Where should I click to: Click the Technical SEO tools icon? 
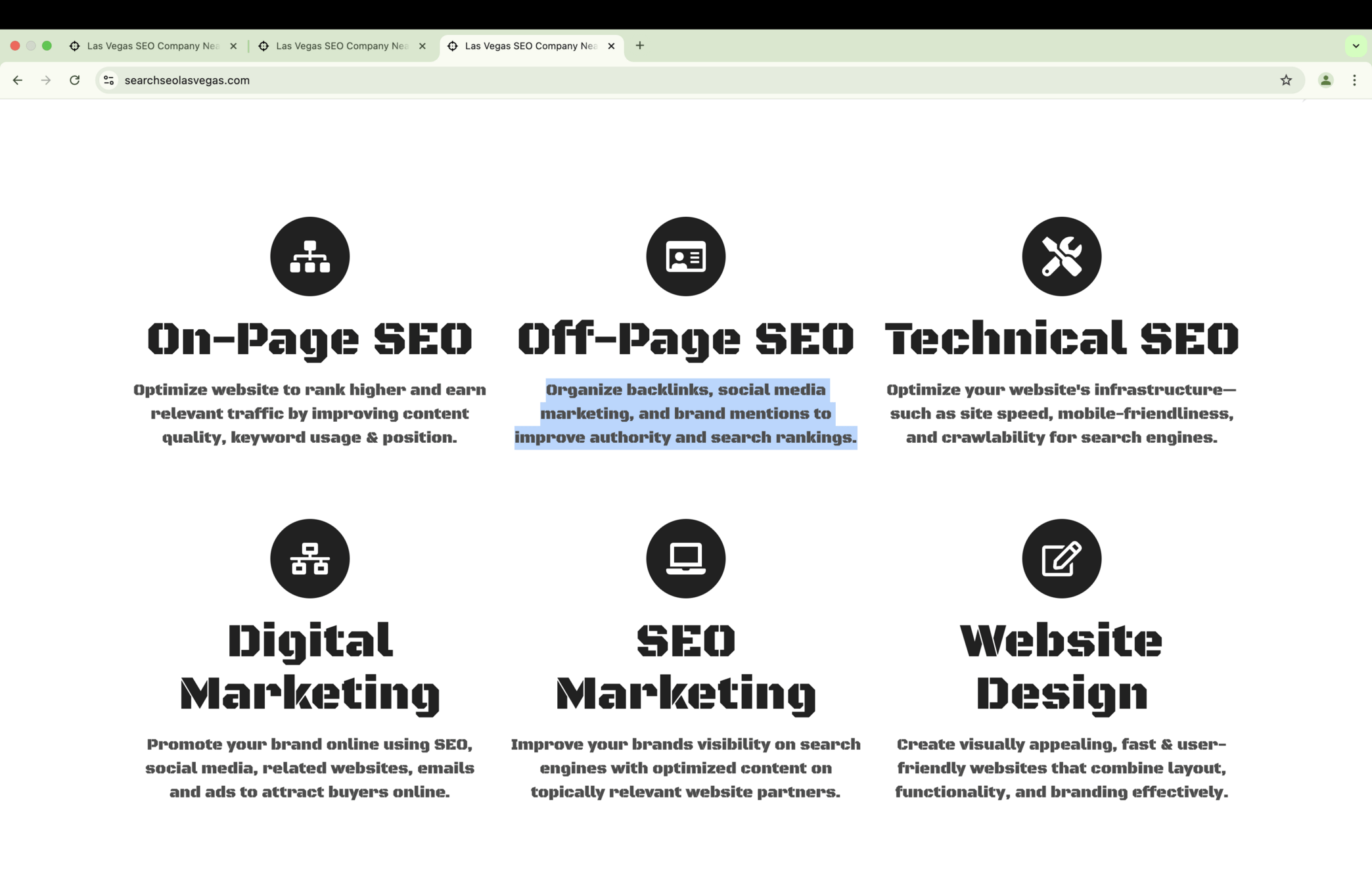[1061, 256]
